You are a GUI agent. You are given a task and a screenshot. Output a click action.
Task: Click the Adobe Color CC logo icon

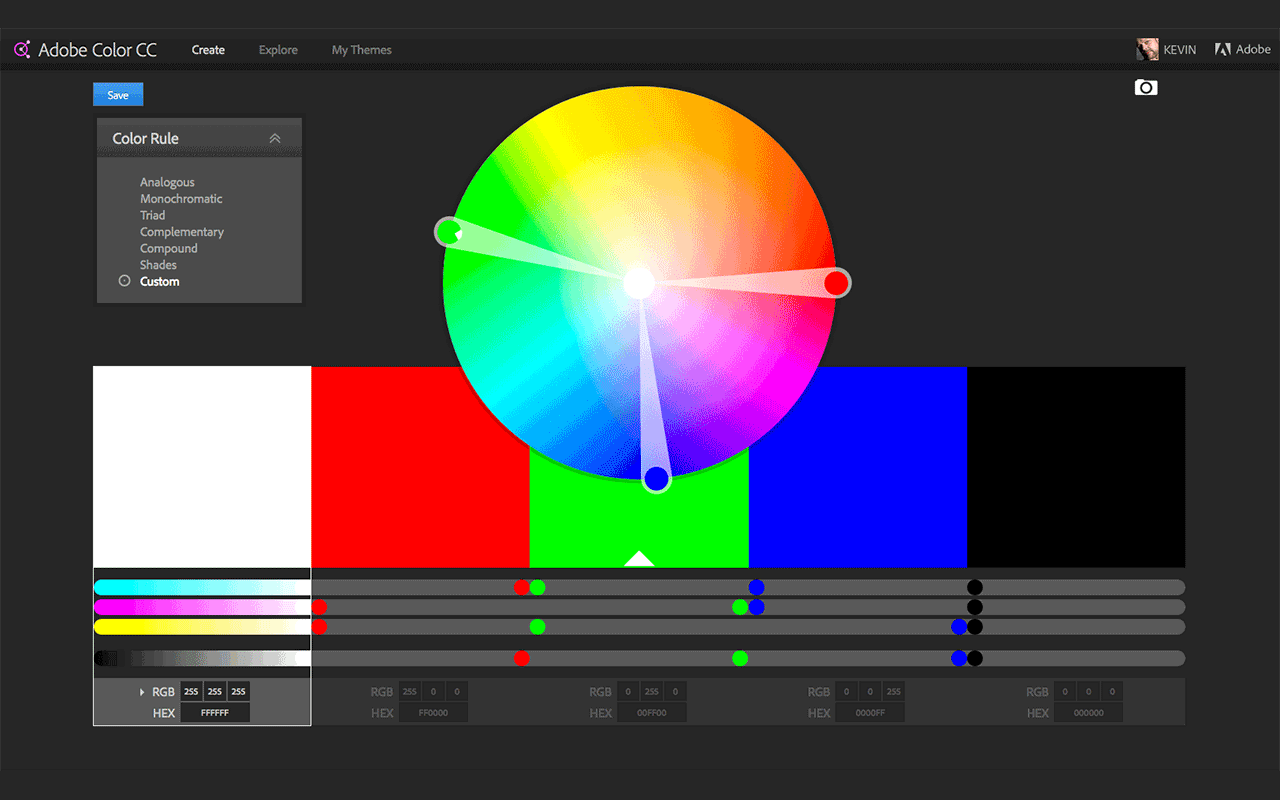click(x=22, y=49)
